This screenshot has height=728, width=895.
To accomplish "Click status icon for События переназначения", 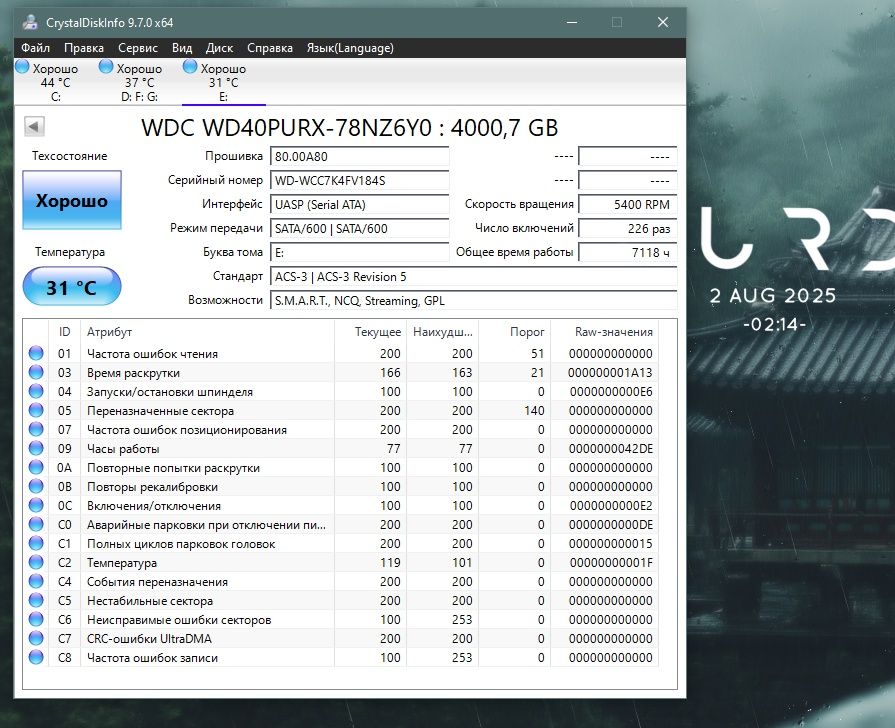I will click(x=36, y=581).
